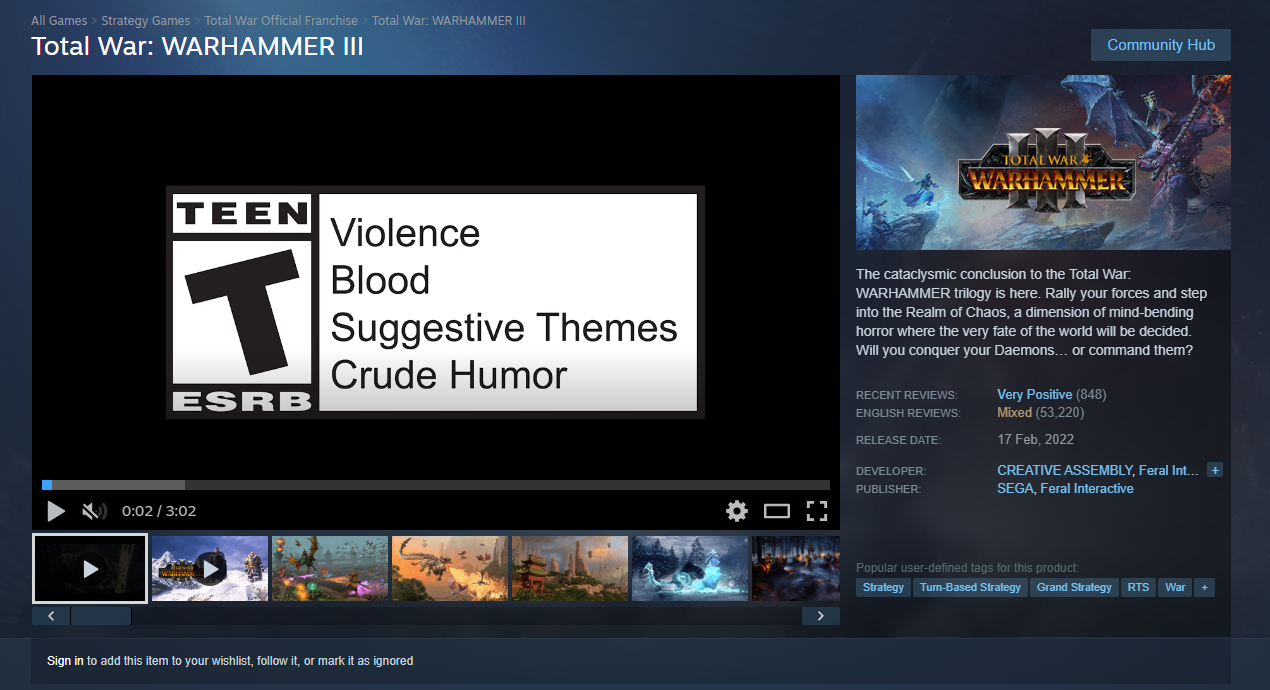Go to Strategy Games breadcrumb
The width and height of the screenshot is (1270, 690).
click(x=145, y=21)
